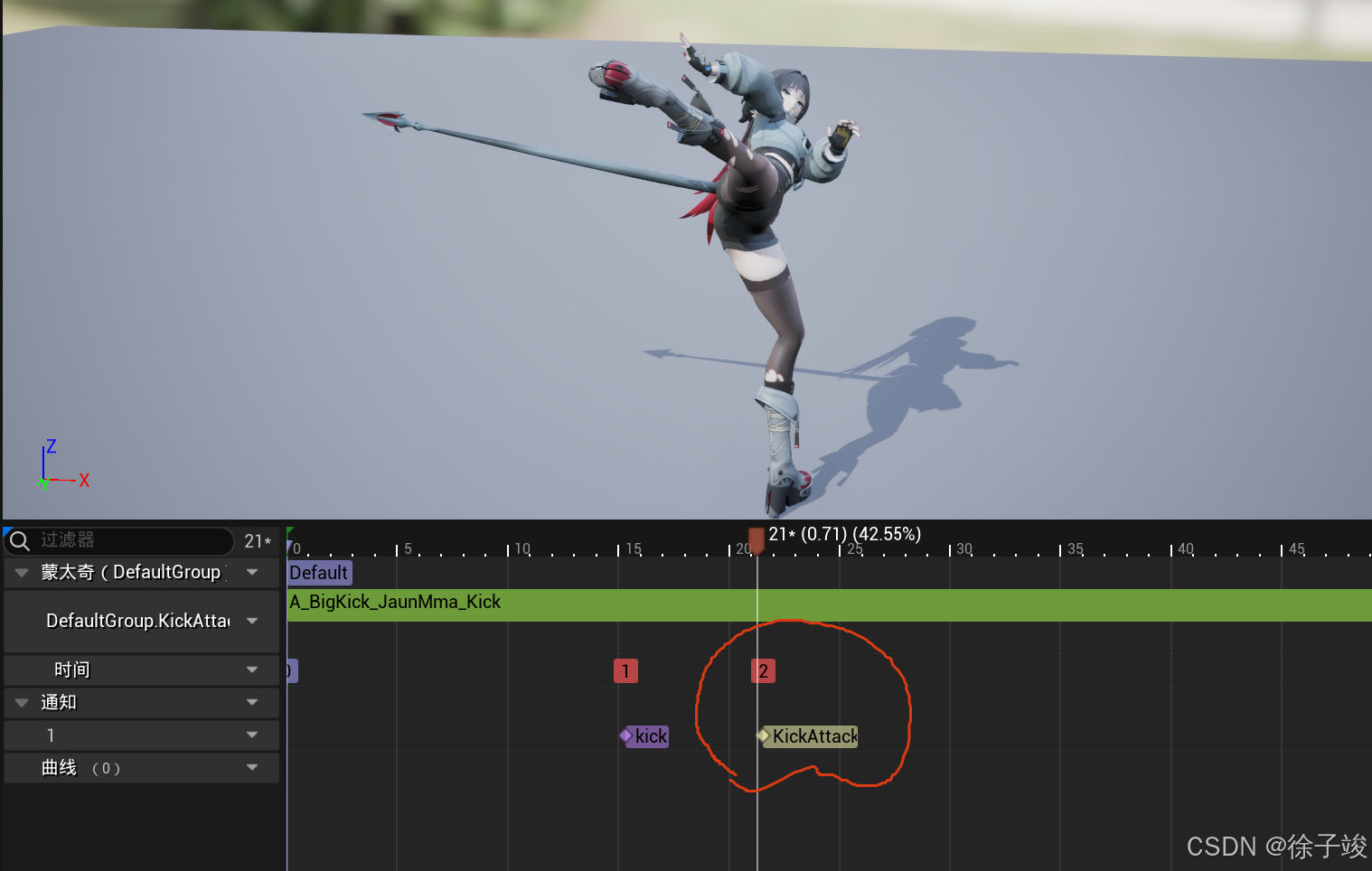Grab the red playhead scrub handle
The width and height of the screenshot is (1372, 871).
[756, 541]
